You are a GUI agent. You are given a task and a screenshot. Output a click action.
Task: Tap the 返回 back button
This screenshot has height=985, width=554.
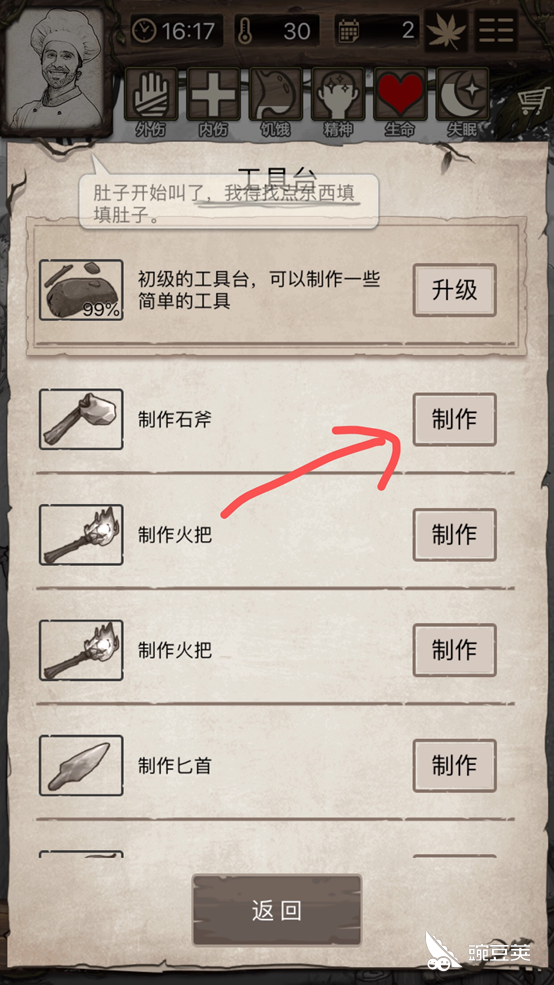tap(277, 910)
